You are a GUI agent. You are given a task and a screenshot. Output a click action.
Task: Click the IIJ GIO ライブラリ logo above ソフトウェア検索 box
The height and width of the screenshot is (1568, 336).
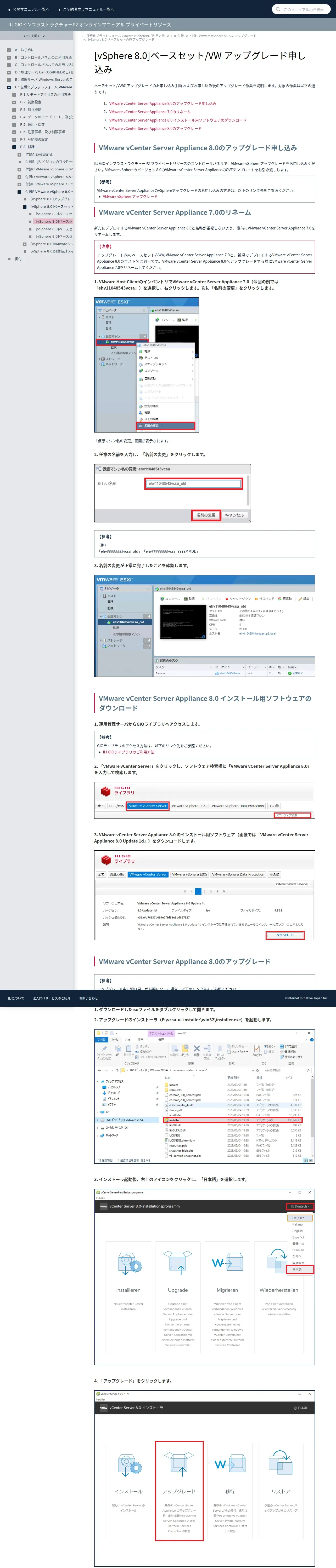coord(118,791)
